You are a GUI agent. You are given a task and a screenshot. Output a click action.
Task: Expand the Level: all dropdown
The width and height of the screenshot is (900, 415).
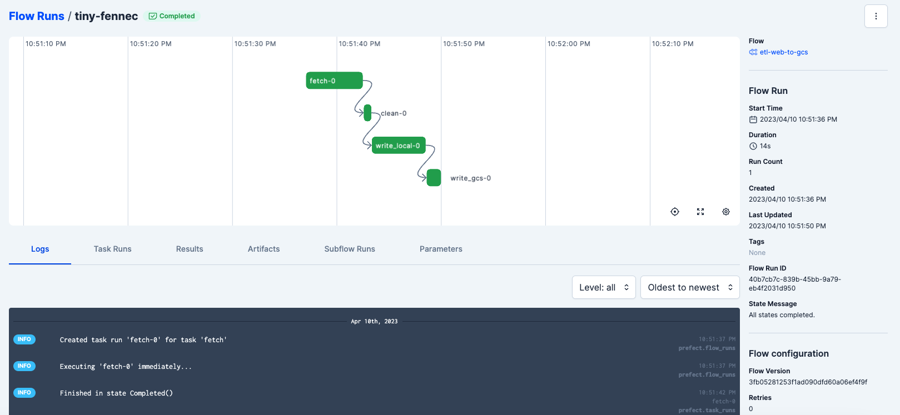coord(604,287)
